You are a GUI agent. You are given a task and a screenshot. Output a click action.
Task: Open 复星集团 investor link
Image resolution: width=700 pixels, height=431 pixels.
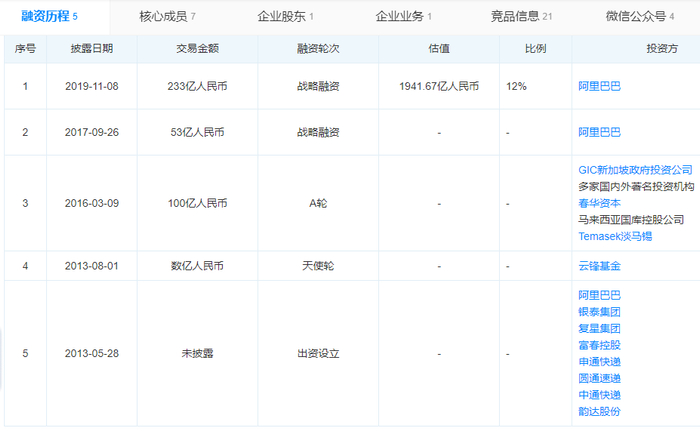click(599, 329)
